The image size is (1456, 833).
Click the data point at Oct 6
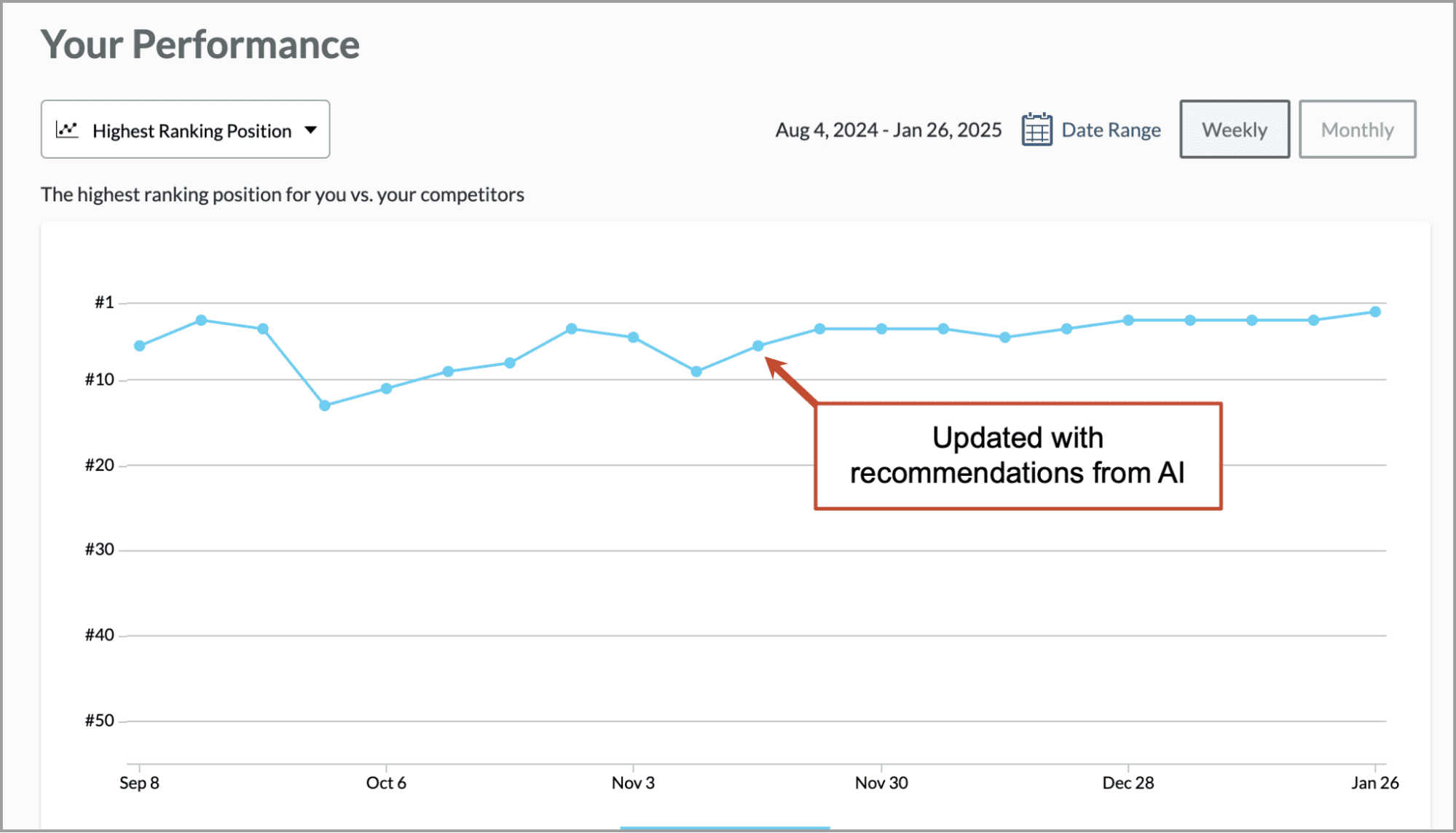(387, 388)
